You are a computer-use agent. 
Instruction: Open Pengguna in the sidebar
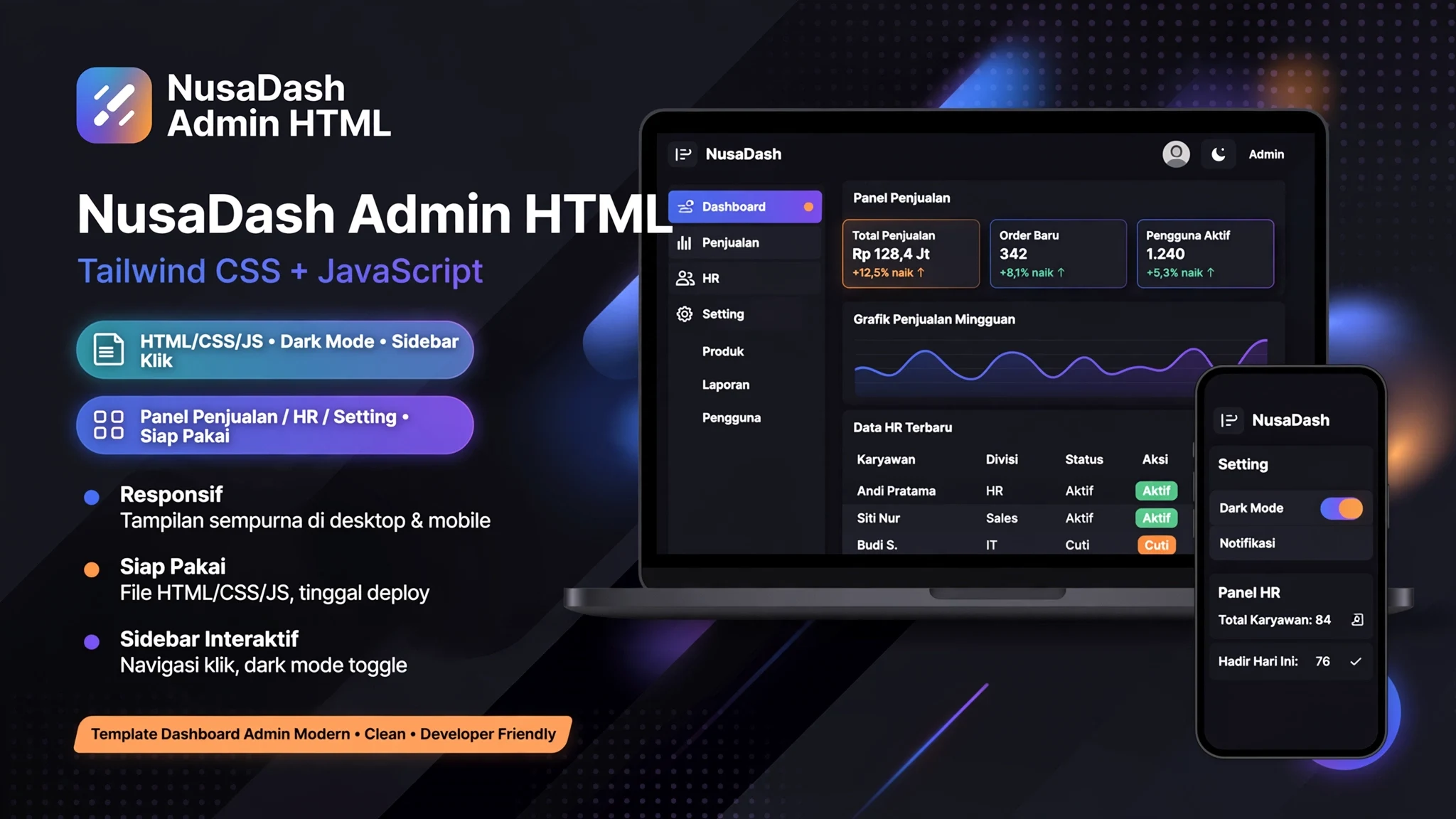(x=732, y=418)
